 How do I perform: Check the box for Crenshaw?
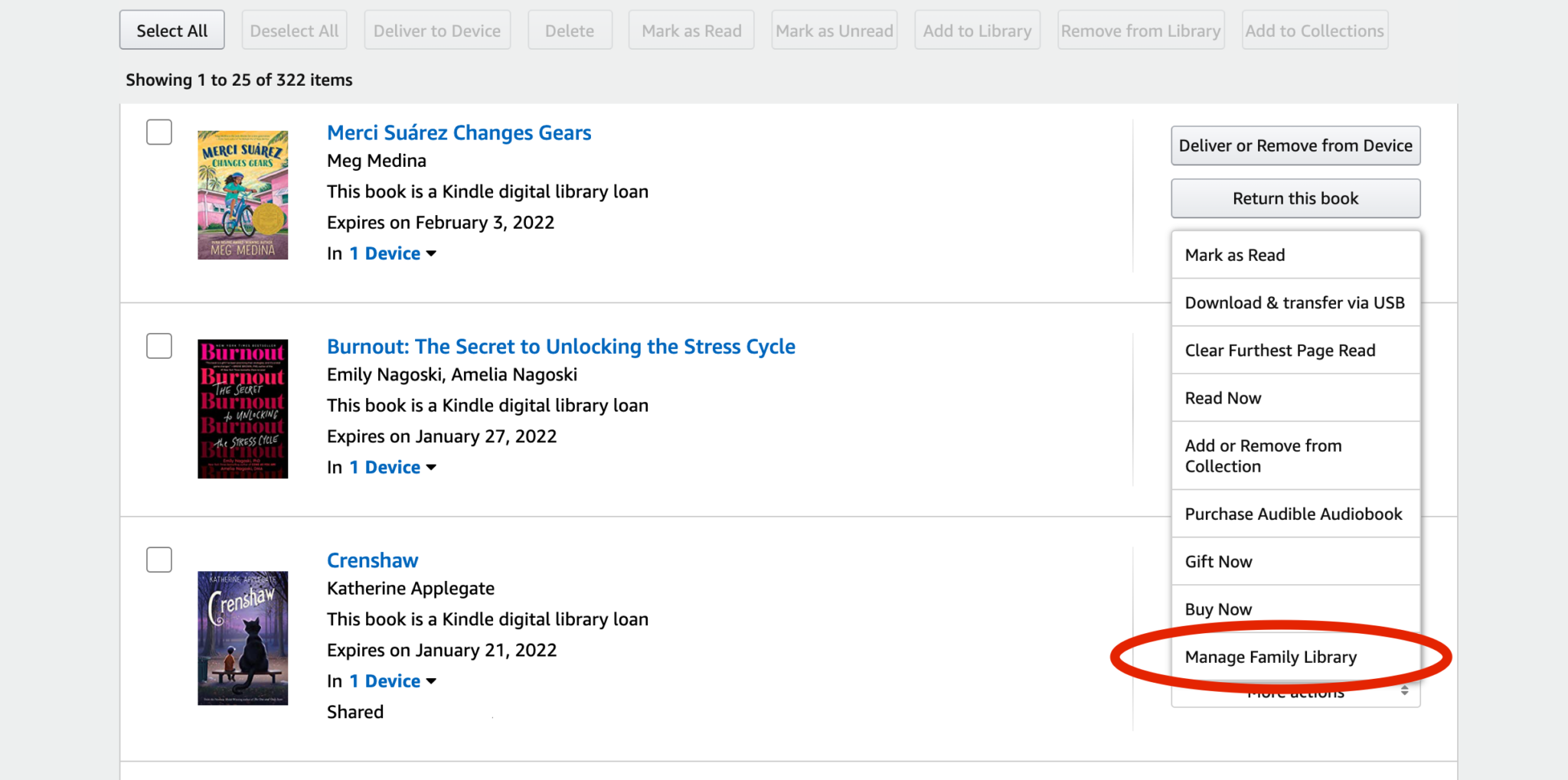159,560
